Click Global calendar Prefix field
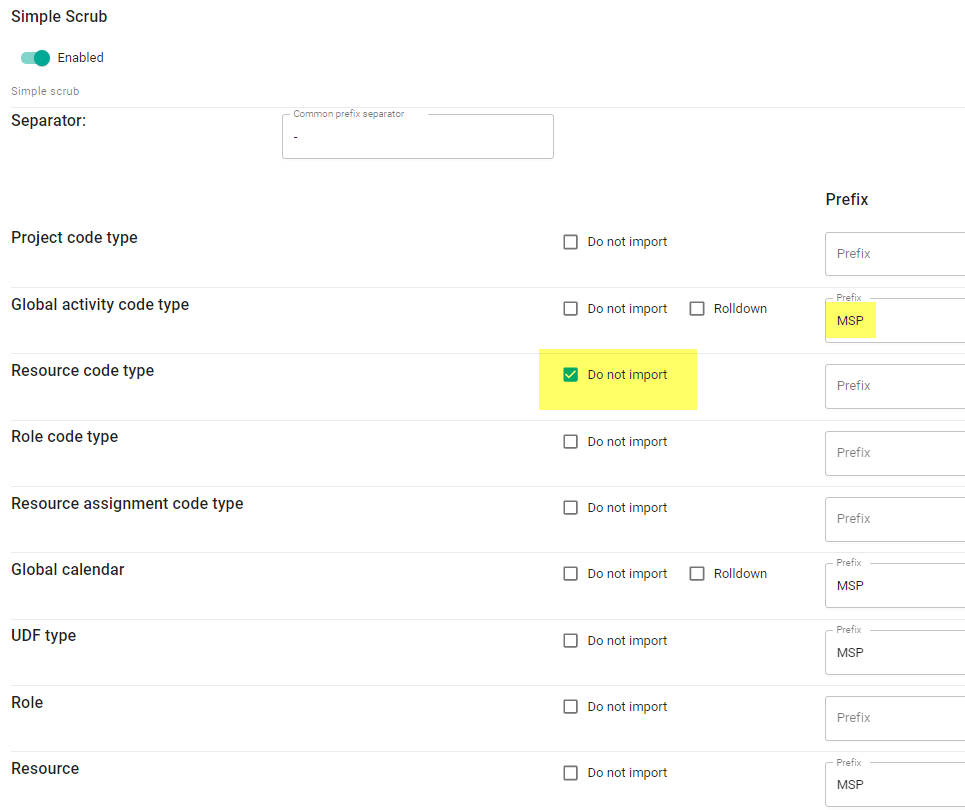This screenshot has width=965, height=810. pos(895,586)
